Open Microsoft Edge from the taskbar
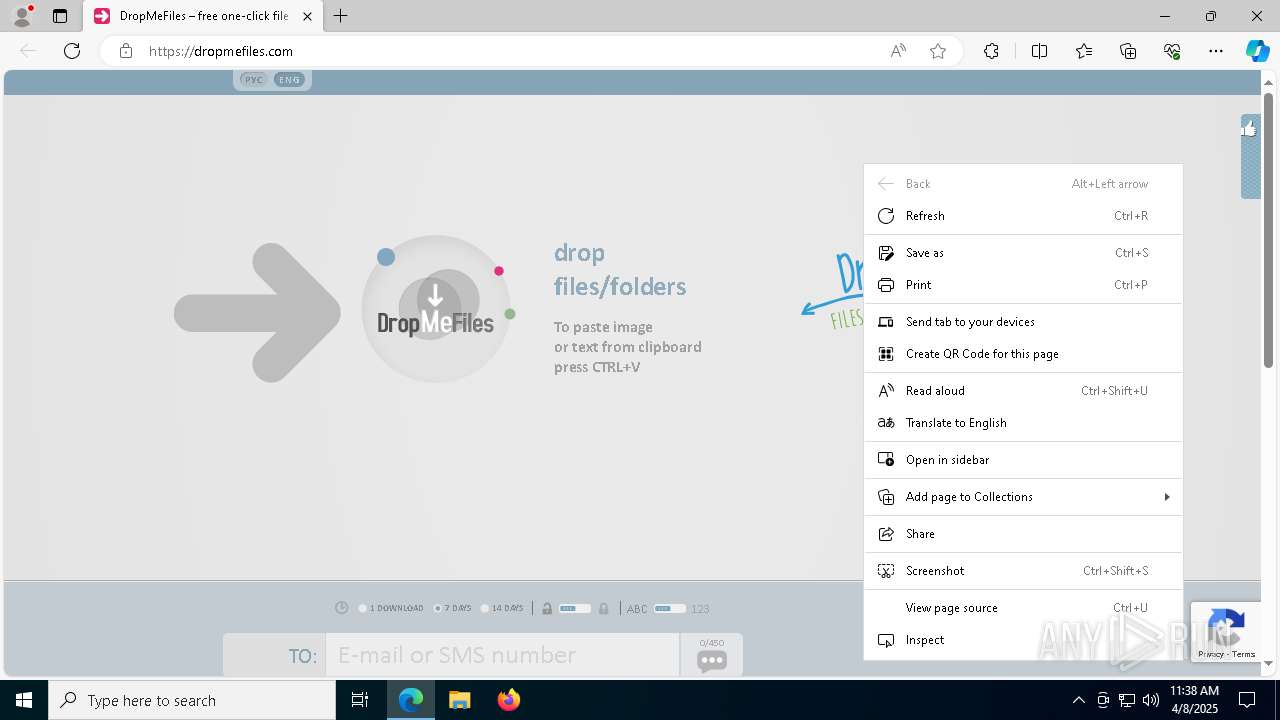The width and height of the screenshot is (1280, 720). (x=411, y=700)
